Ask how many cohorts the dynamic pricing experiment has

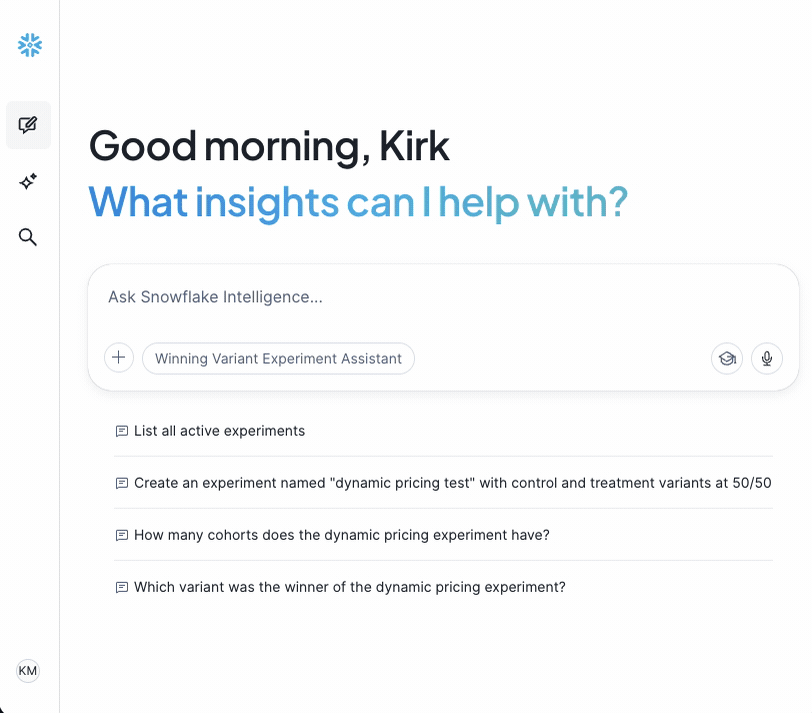pyautogui.click(x=340, y=534)
